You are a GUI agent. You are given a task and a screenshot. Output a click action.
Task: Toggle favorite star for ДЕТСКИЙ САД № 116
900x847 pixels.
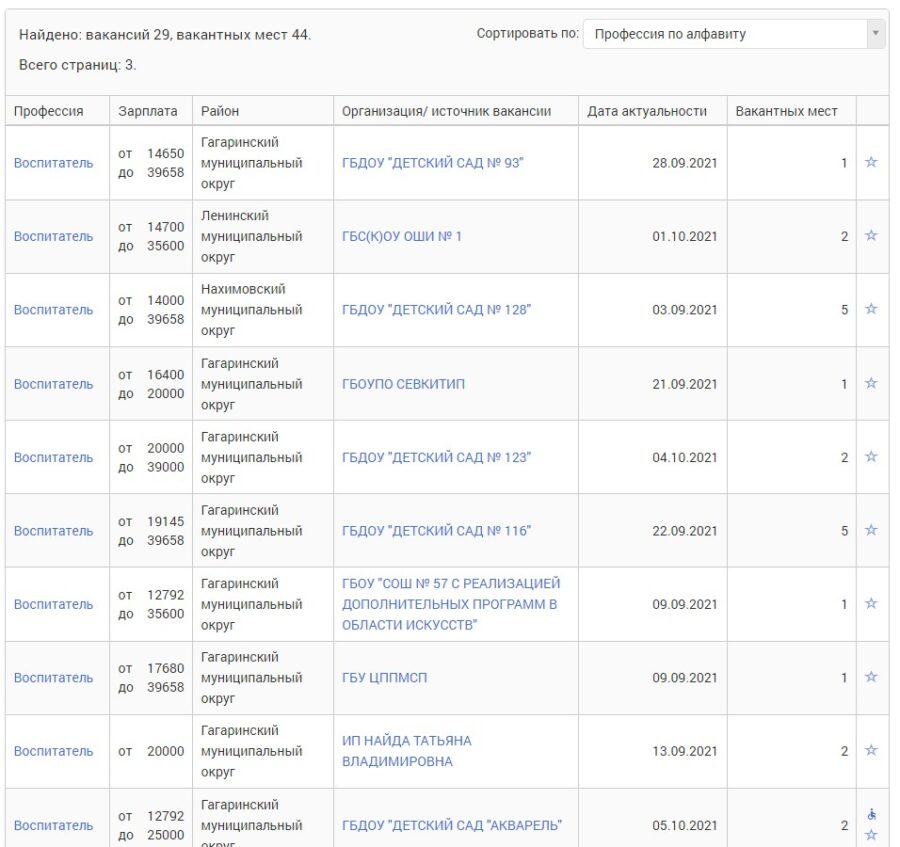pyautogui.click(x=870, y=530)
